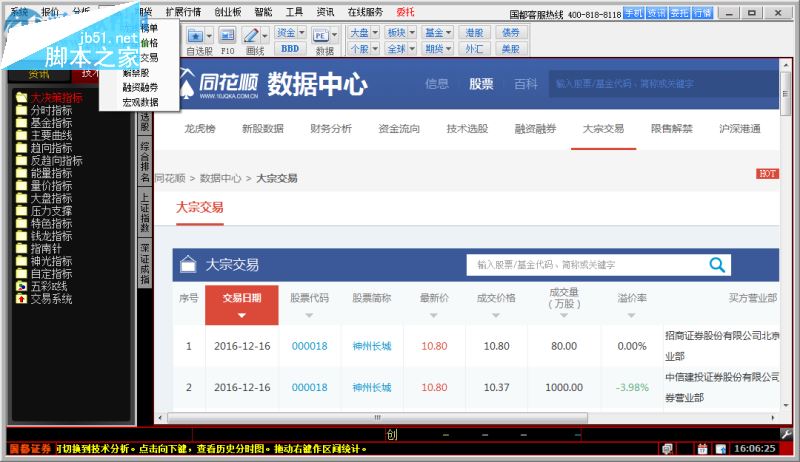Click the BBD toolbar button
Image resolution: width=800 pixels, height=462 pixels.
(x=290, y=49)
